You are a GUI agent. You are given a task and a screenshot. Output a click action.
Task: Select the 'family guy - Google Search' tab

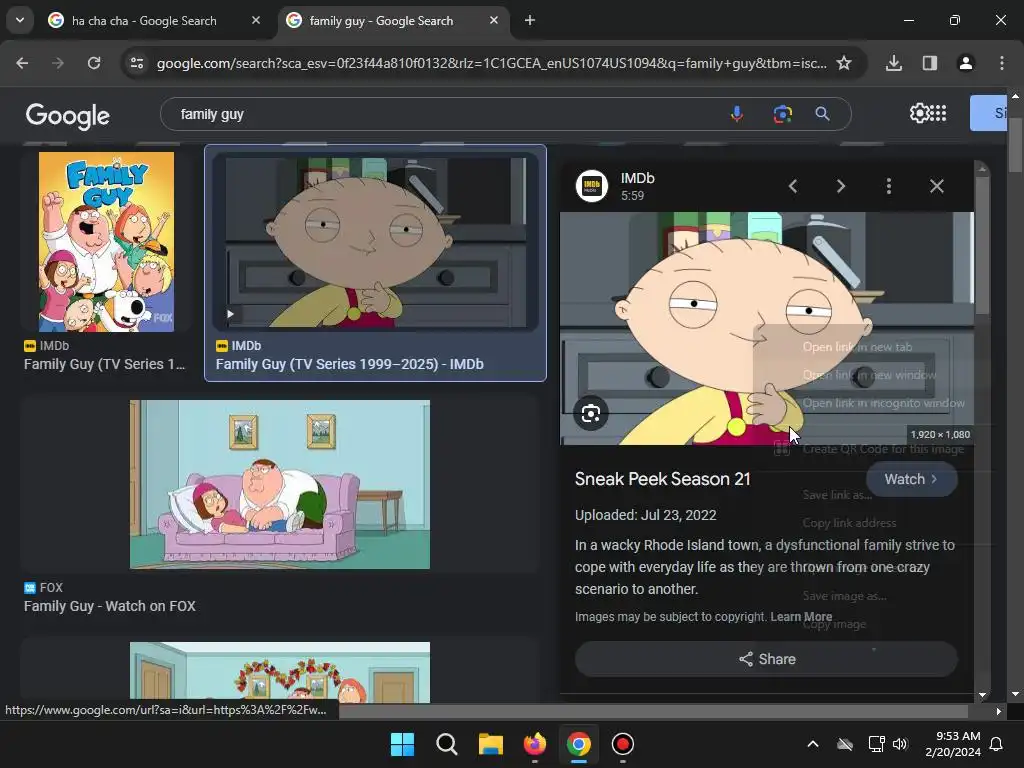point(393,20)
